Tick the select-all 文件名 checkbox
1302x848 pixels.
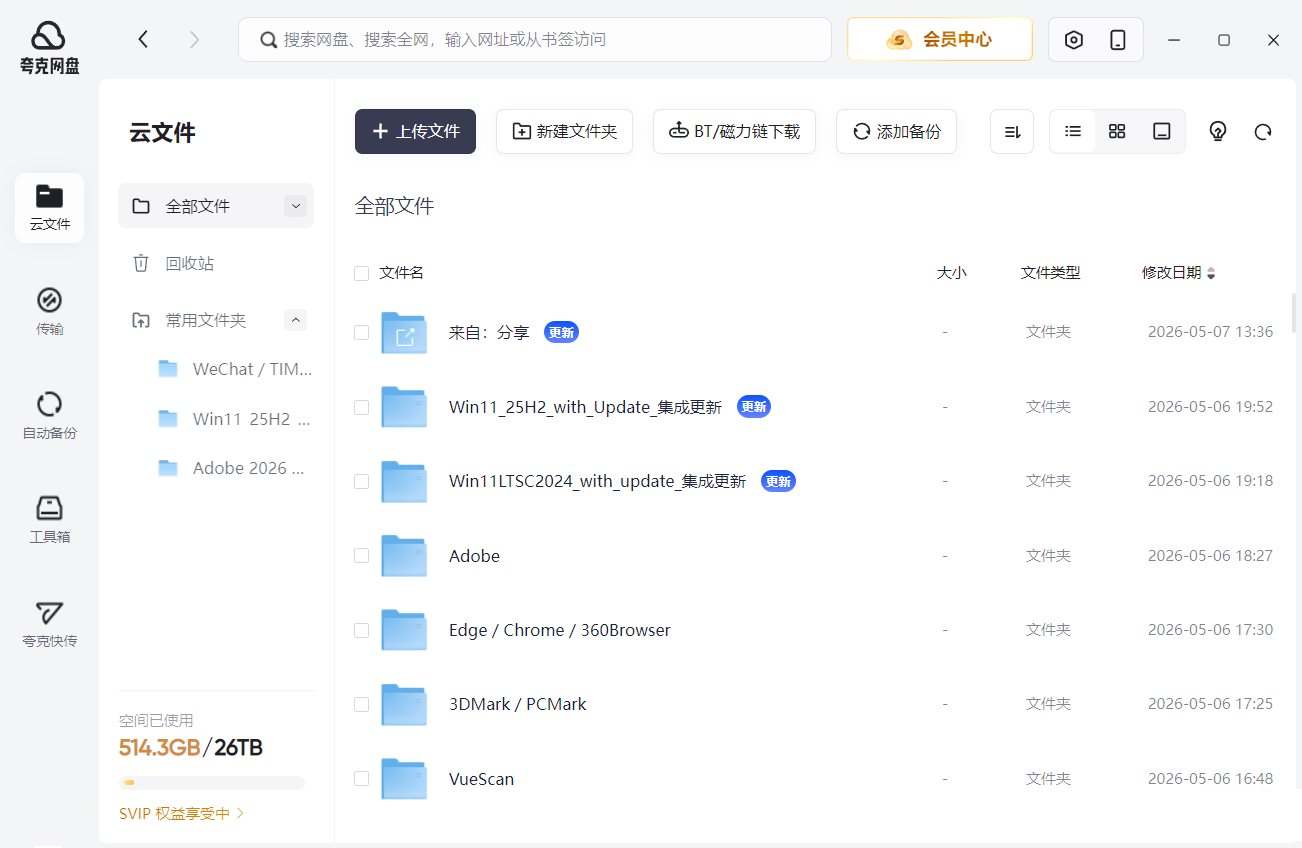click(x=362, y=273)
